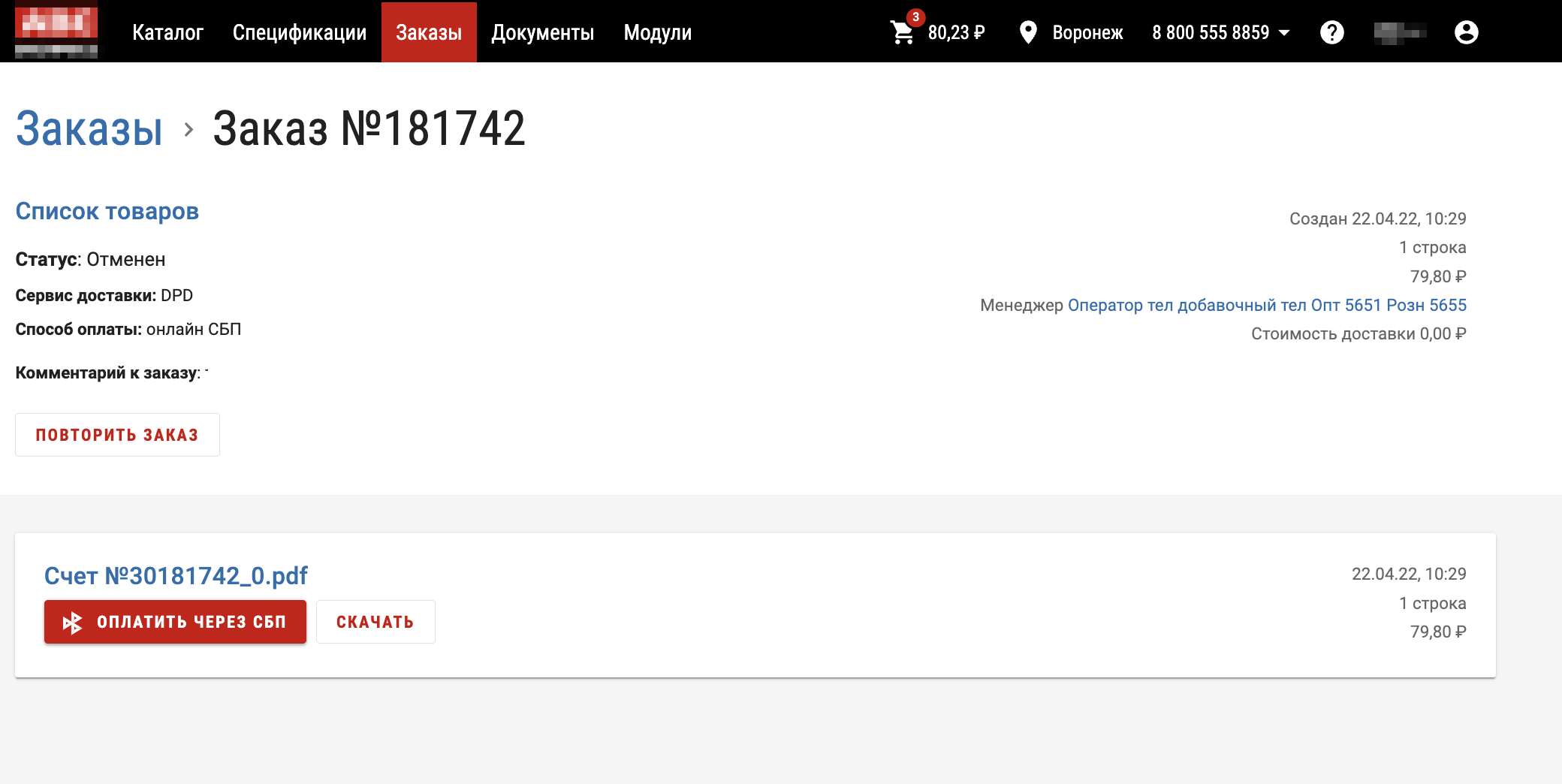This screenshot has height=784, width=1562.
Task: Open the help question mark icon
Action: point(1331,32)
